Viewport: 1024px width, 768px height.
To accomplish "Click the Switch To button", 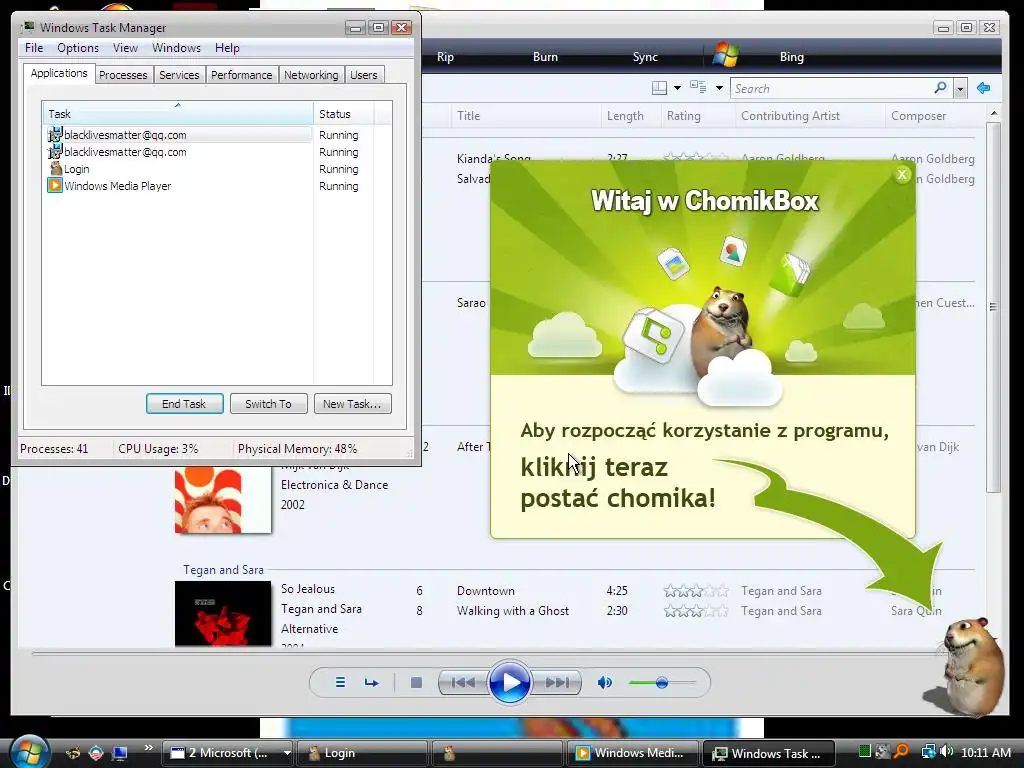I will point(268,404).
